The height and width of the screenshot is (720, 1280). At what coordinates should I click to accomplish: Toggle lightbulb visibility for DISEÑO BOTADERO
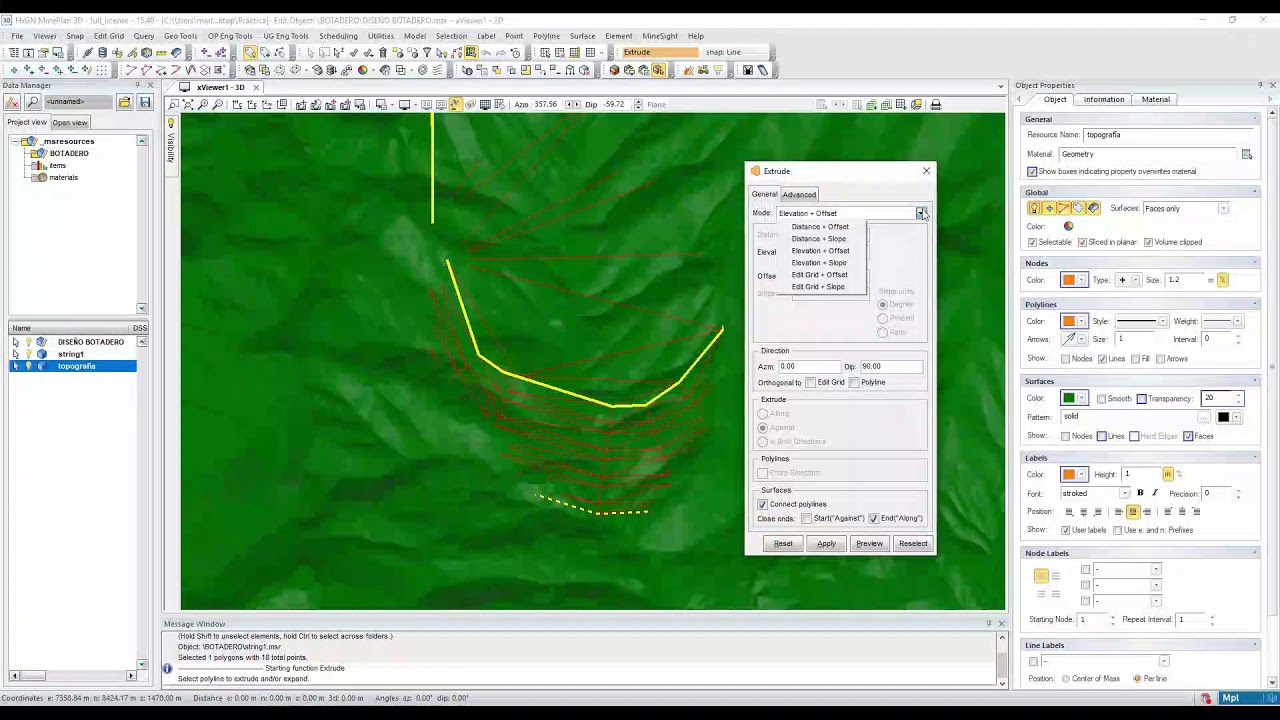tap(28, 342)
